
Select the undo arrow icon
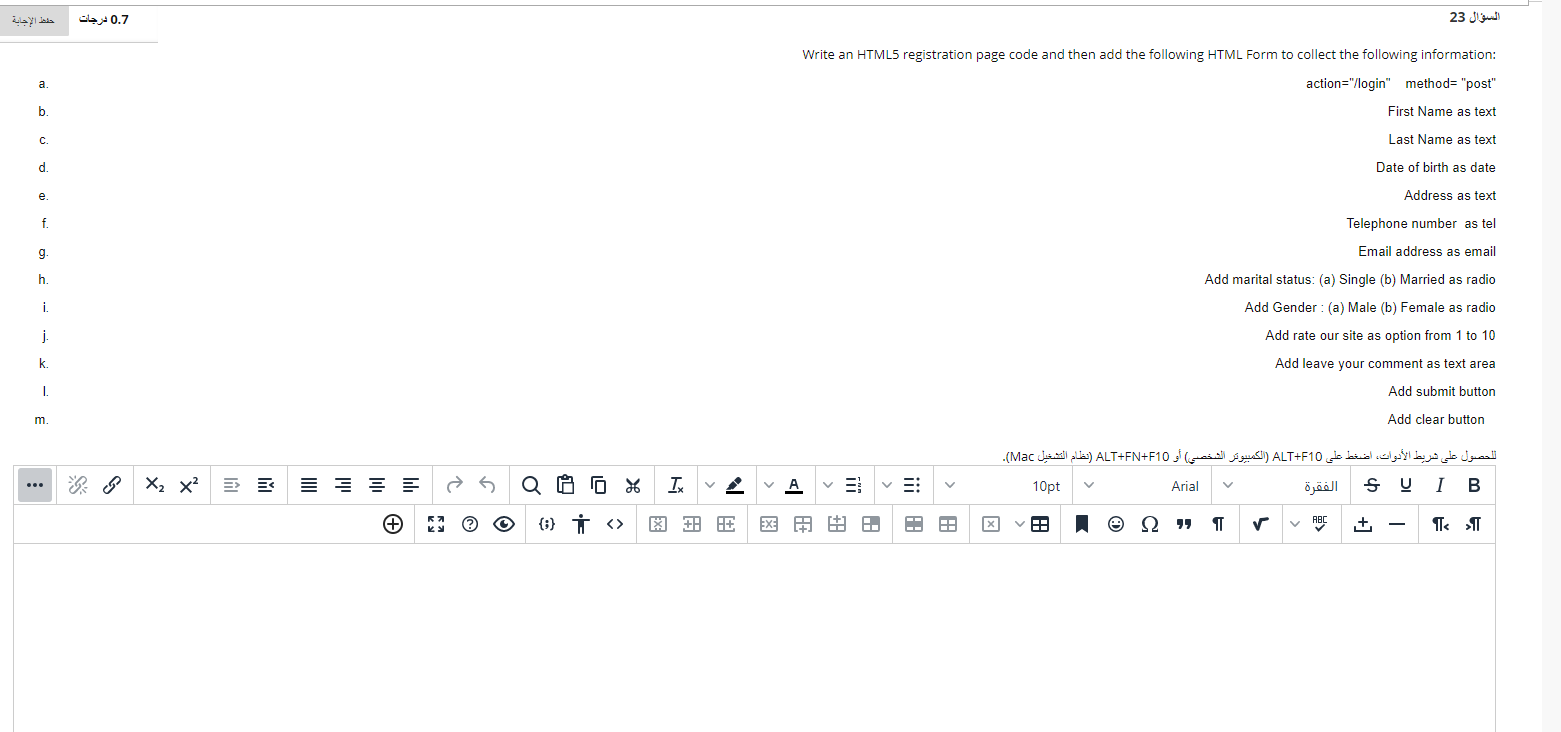487,485
